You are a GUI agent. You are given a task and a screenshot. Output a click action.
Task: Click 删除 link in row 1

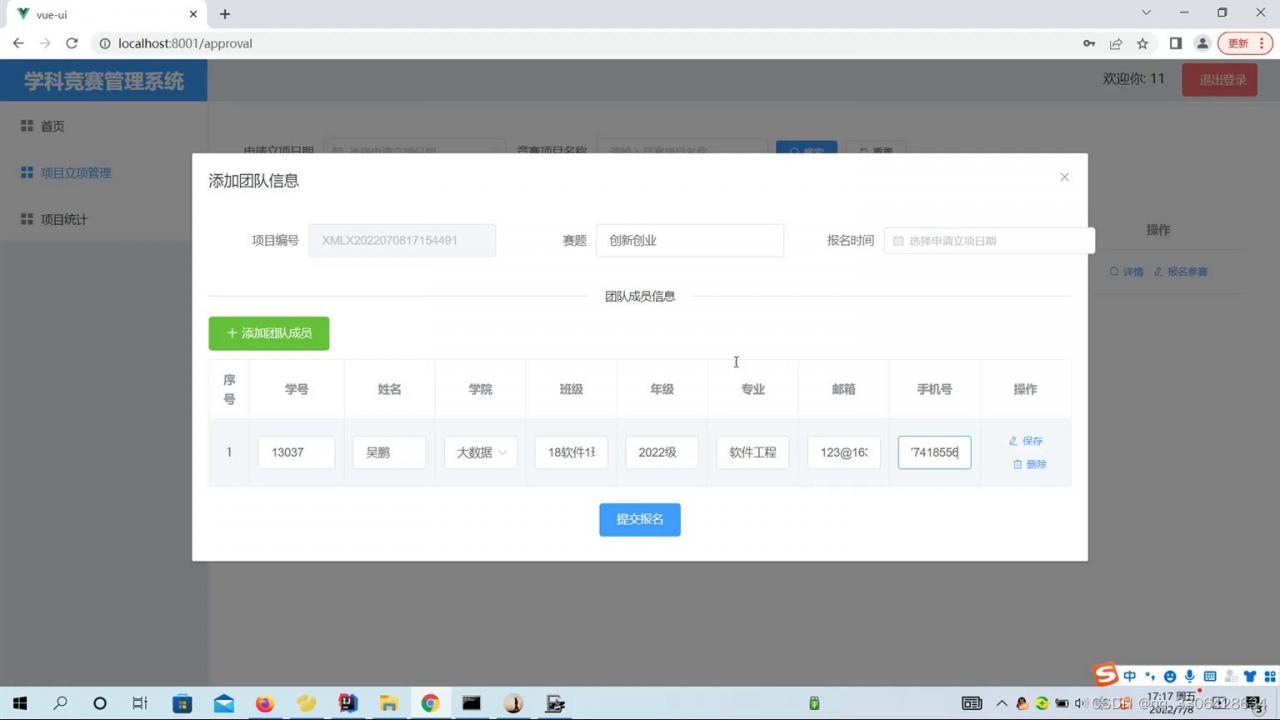(1029, 464)
